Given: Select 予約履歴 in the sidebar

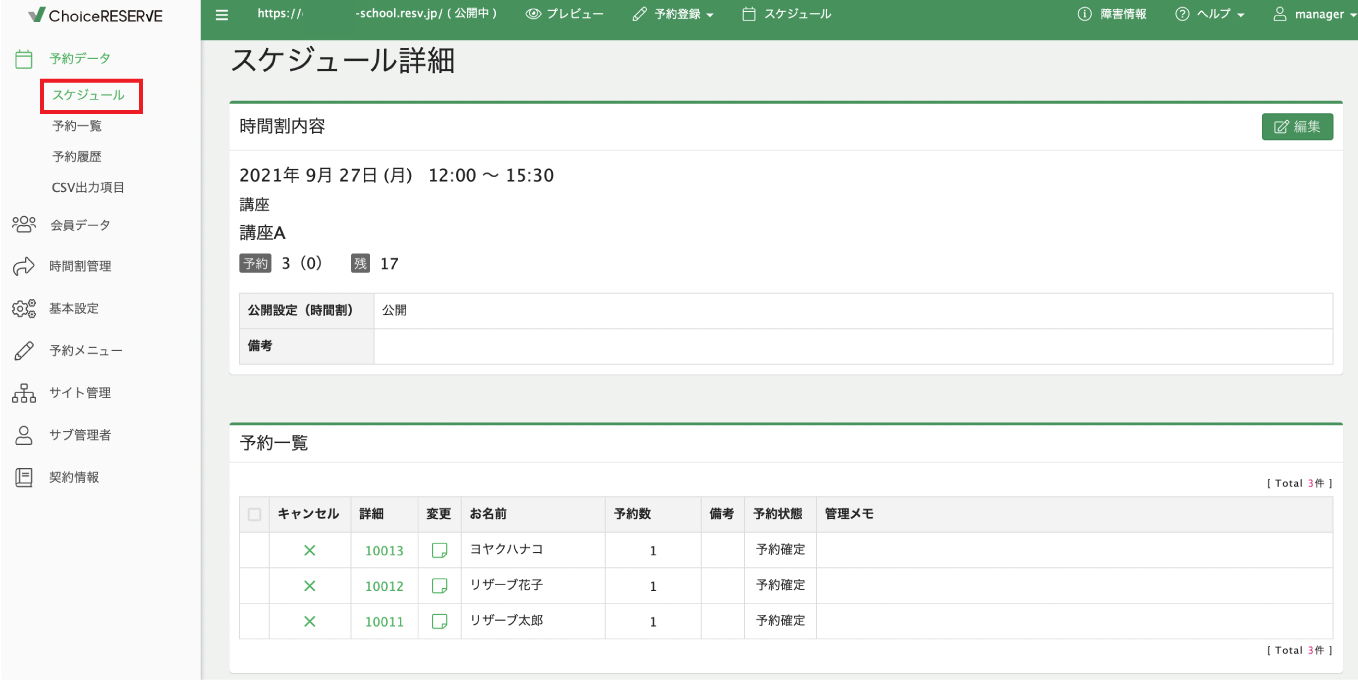Looking at the screenshot, I should 77,157.
